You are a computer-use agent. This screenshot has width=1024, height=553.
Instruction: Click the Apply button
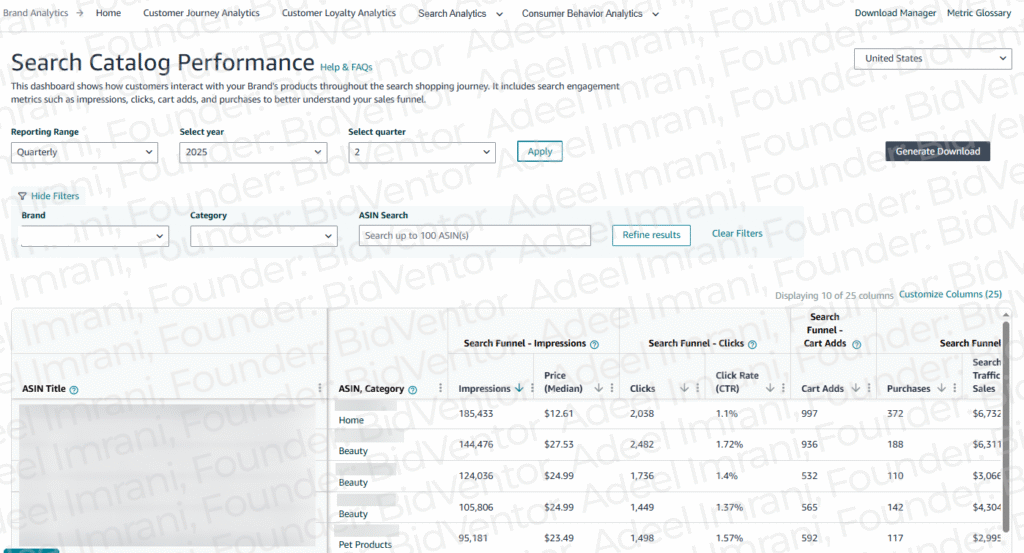(x=540, y=151)
